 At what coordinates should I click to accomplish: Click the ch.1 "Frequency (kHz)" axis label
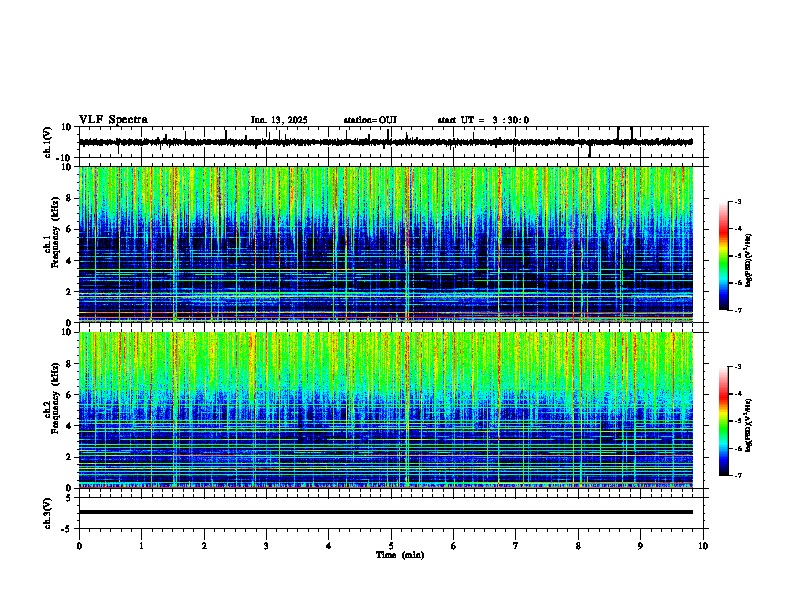(x=55, y=232)
